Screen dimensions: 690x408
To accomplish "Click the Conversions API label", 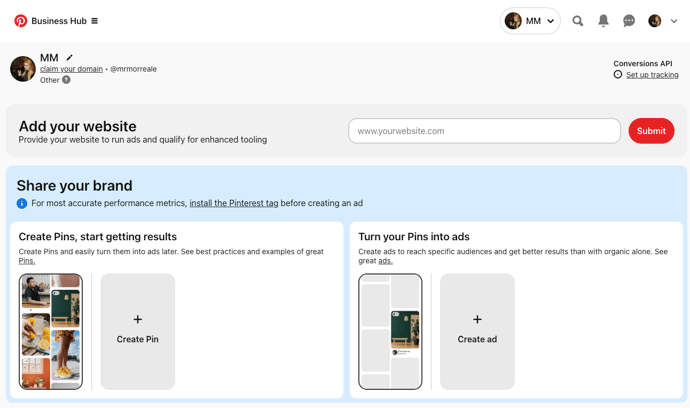I will pyautogui.click(x=643, y=63).
